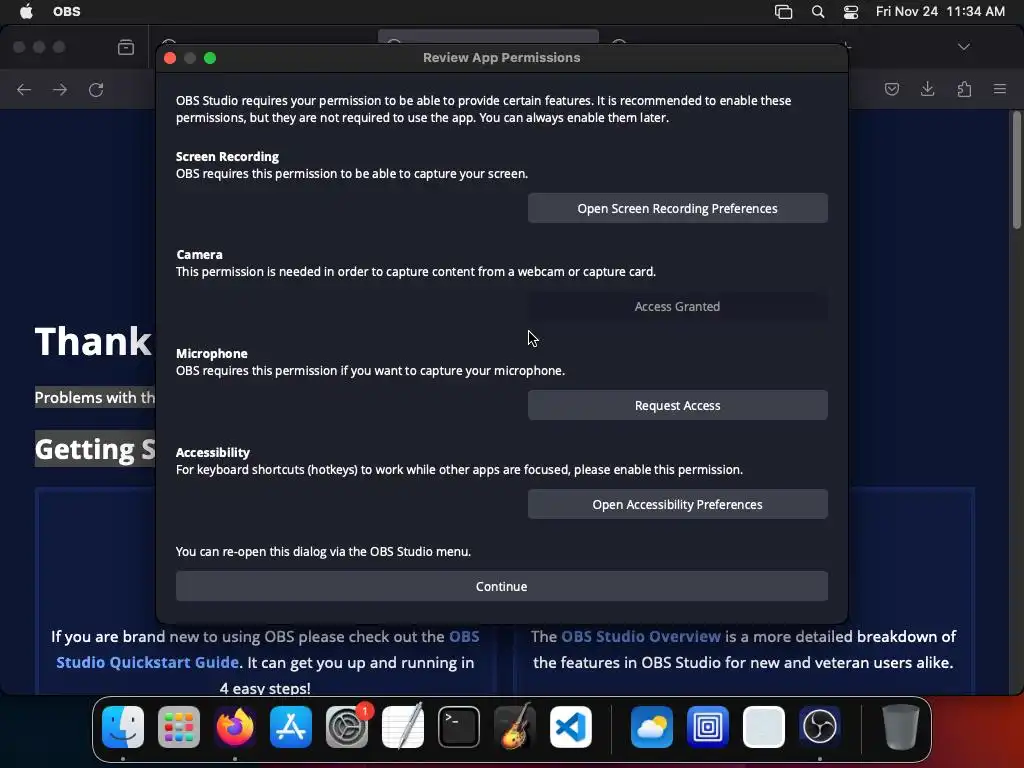Open Weather app from the Dock
The width and height of the screenshot is (1024, 768).
tap(652, 727)
